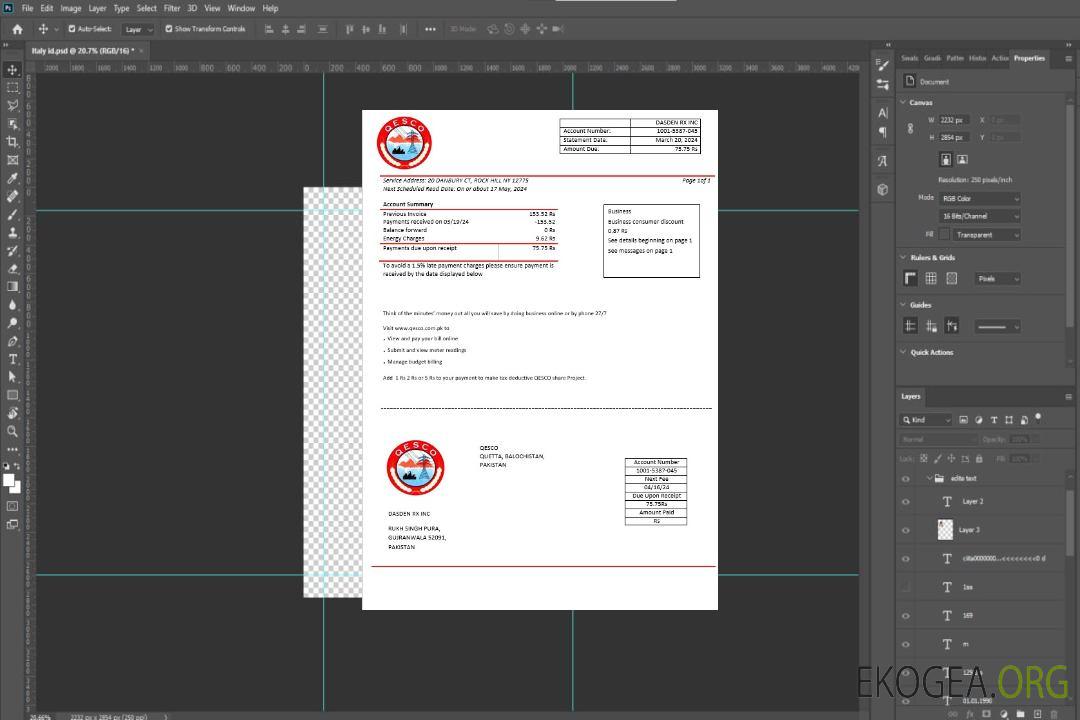
Task: Select the Zoom tool
Action: pos(12,431)
